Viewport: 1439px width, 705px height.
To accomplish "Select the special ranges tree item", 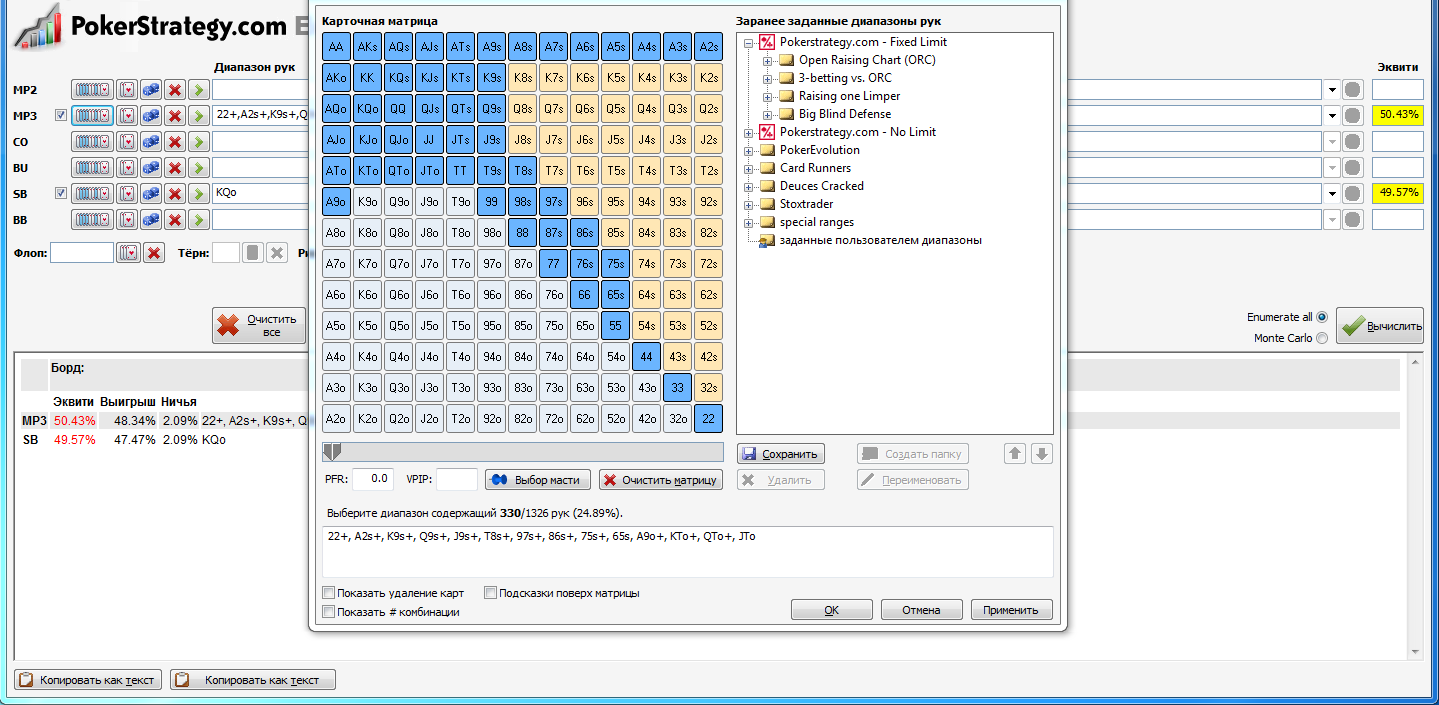I will click(817, 222).
